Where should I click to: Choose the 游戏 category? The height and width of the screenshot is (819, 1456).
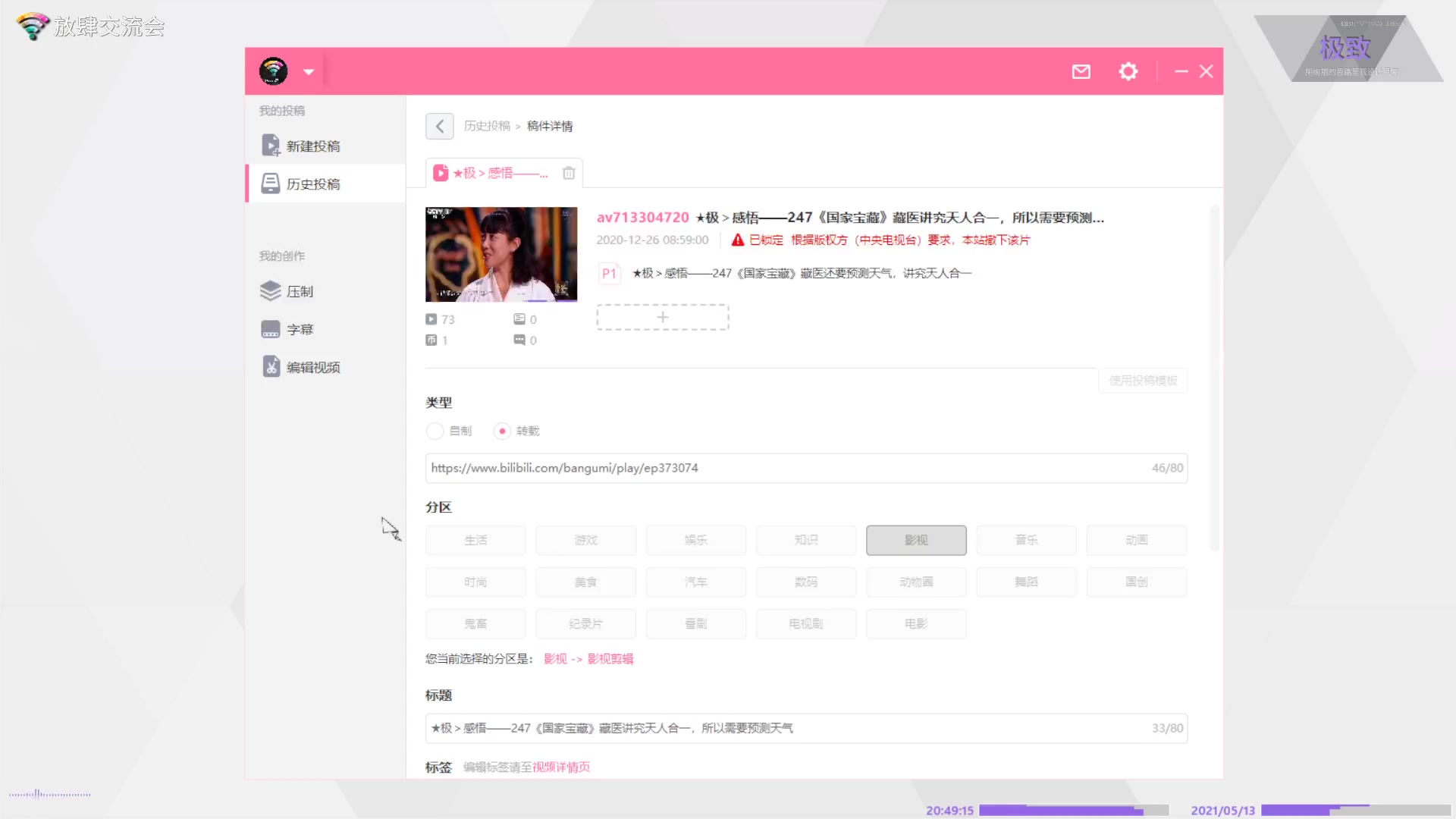point(585,540)
